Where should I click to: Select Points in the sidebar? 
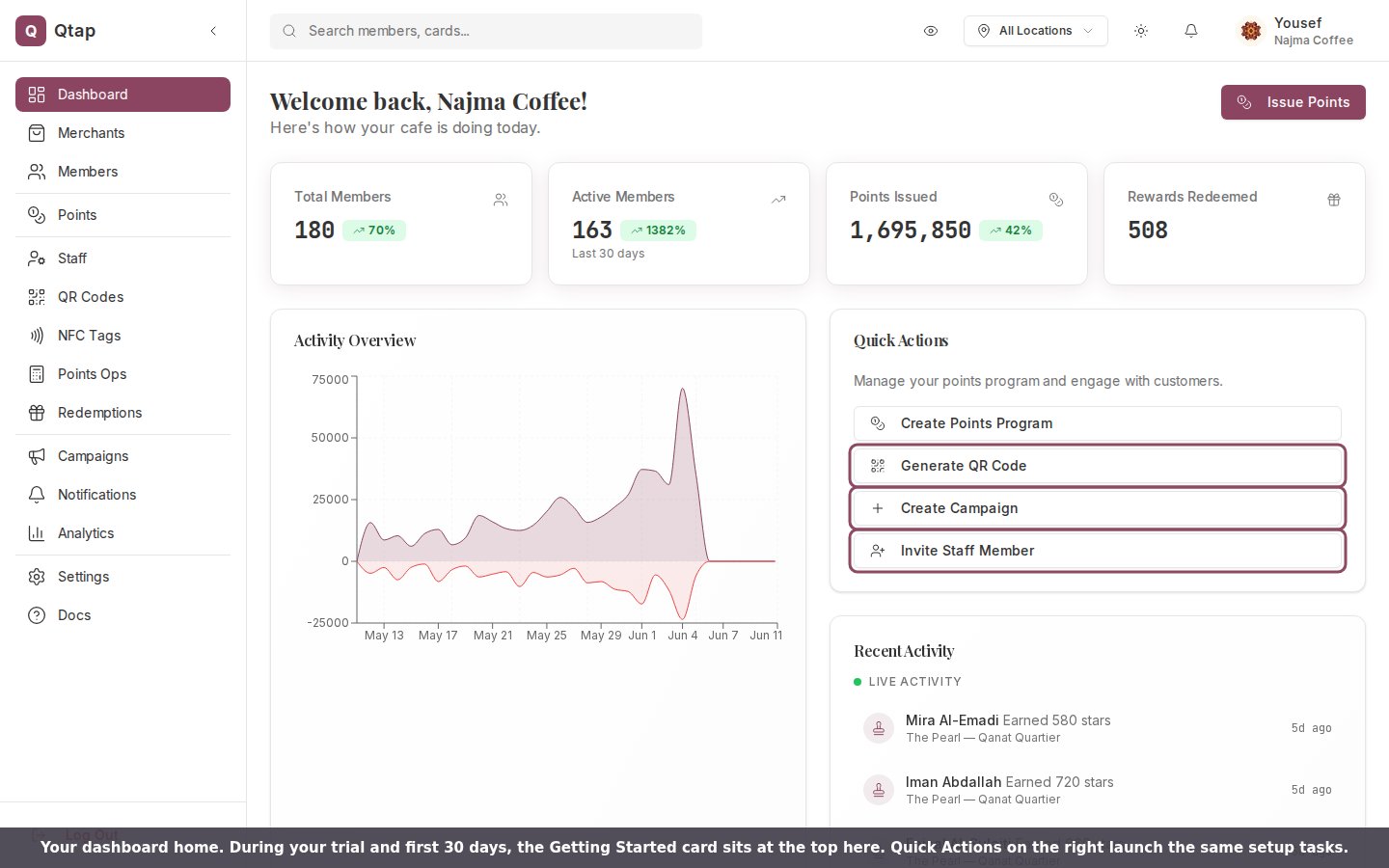pos(123,215)
